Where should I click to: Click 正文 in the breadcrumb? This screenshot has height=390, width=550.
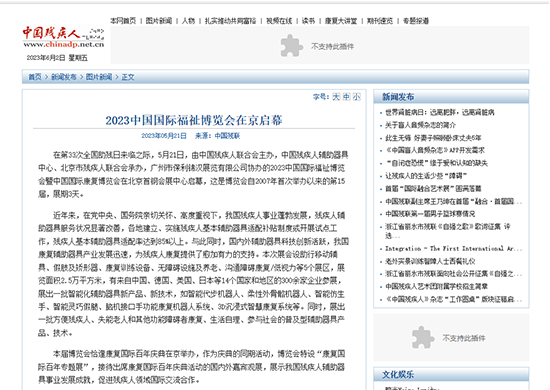click(128, 77)
